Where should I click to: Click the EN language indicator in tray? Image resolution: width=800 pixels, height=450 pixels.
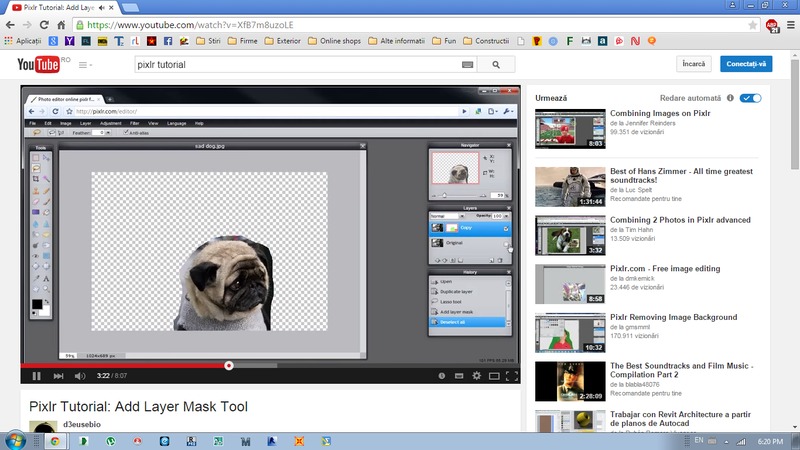(699, 440)
